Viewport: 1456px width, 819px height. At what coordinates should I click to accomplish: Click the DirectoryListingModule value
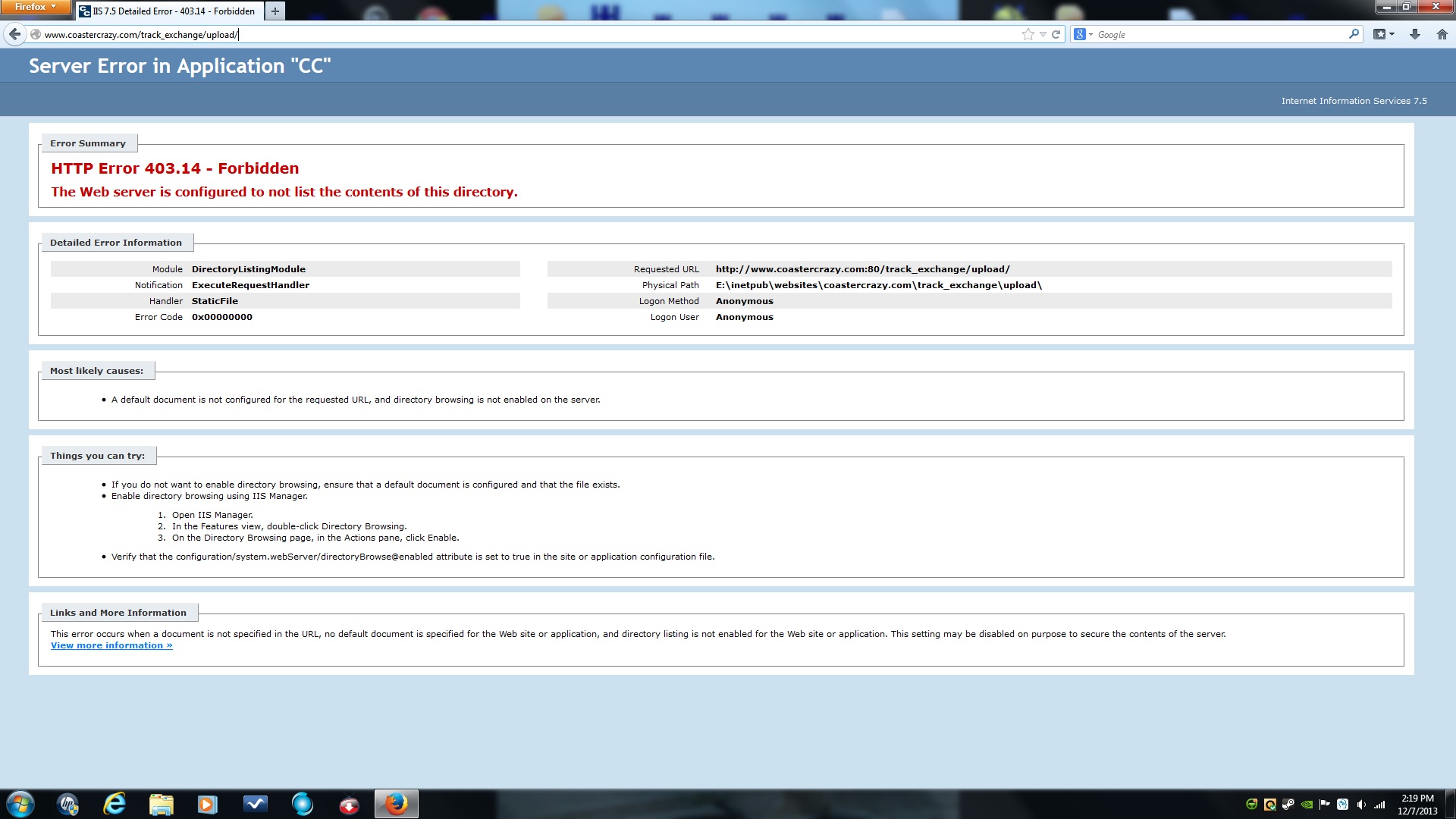(x=249, y=269)
